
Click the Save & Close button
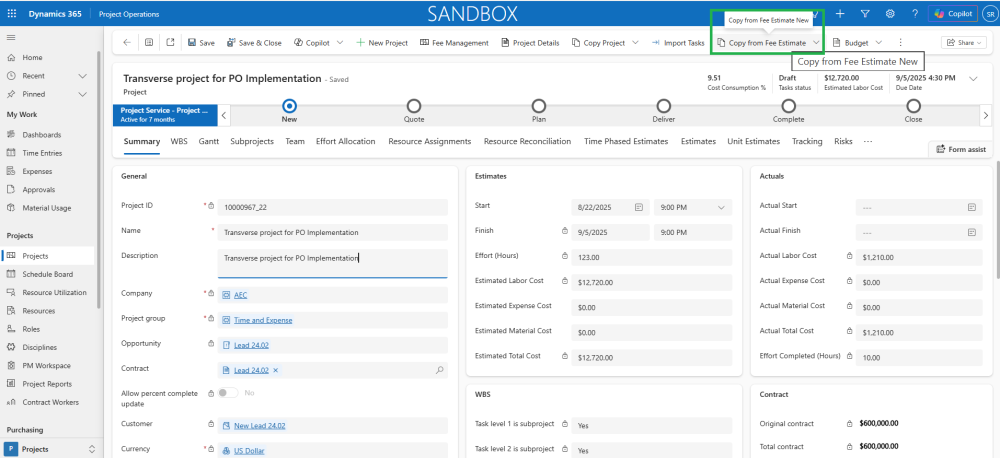pos(254,43)
